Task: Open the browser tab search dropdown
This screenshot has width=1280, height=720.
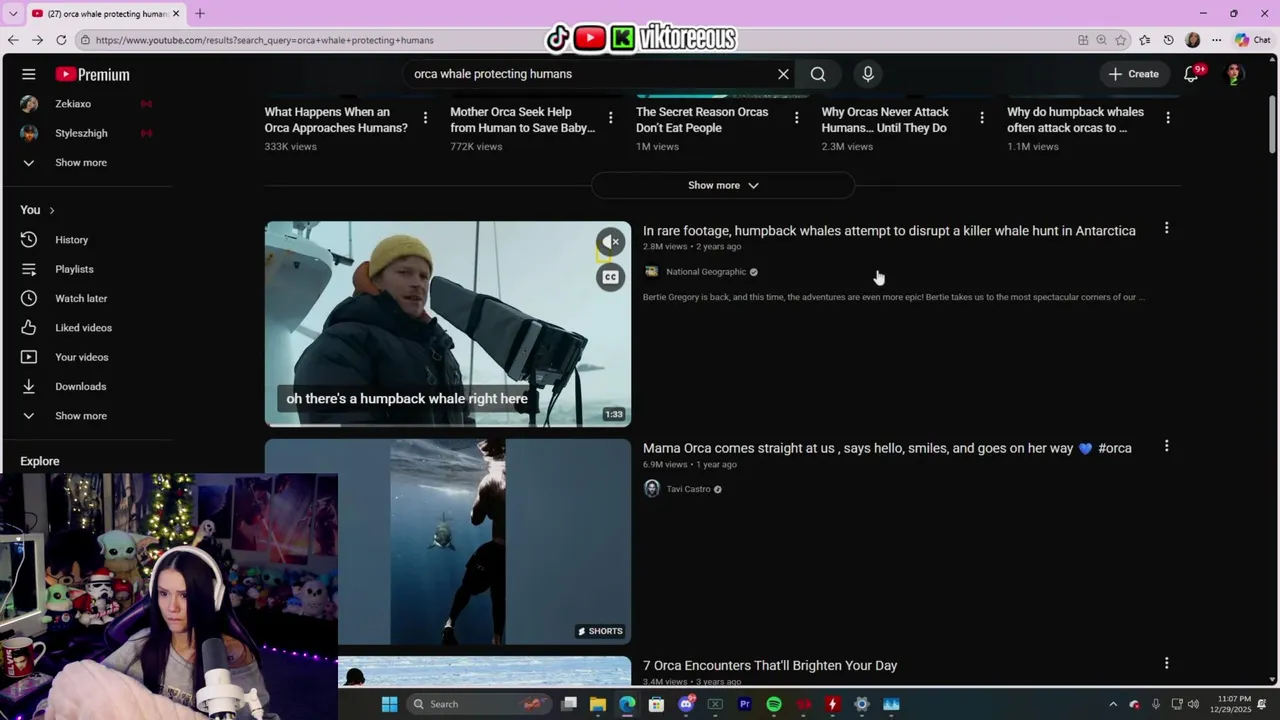Action: pyautogui.click(x=12, y=13)
